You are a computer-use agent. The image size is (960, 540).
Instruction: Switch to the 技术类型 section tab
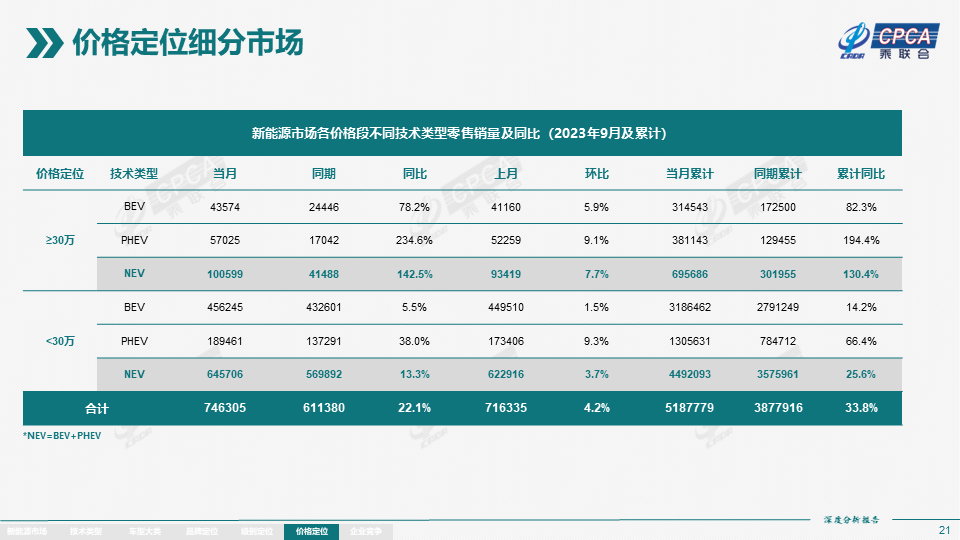click(86, 532)
